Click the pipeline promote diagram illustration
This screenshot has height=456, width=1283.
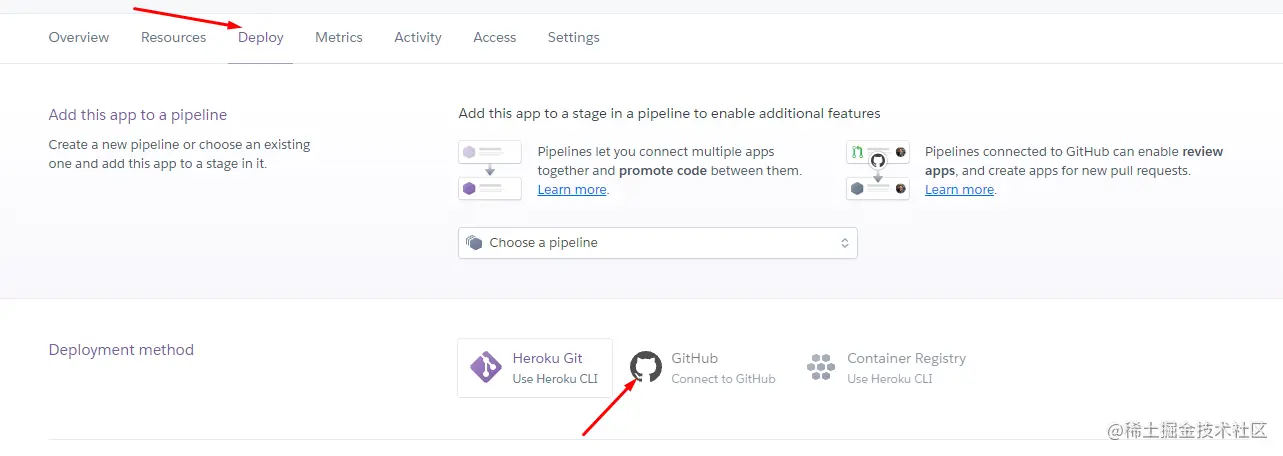[490, 170]
